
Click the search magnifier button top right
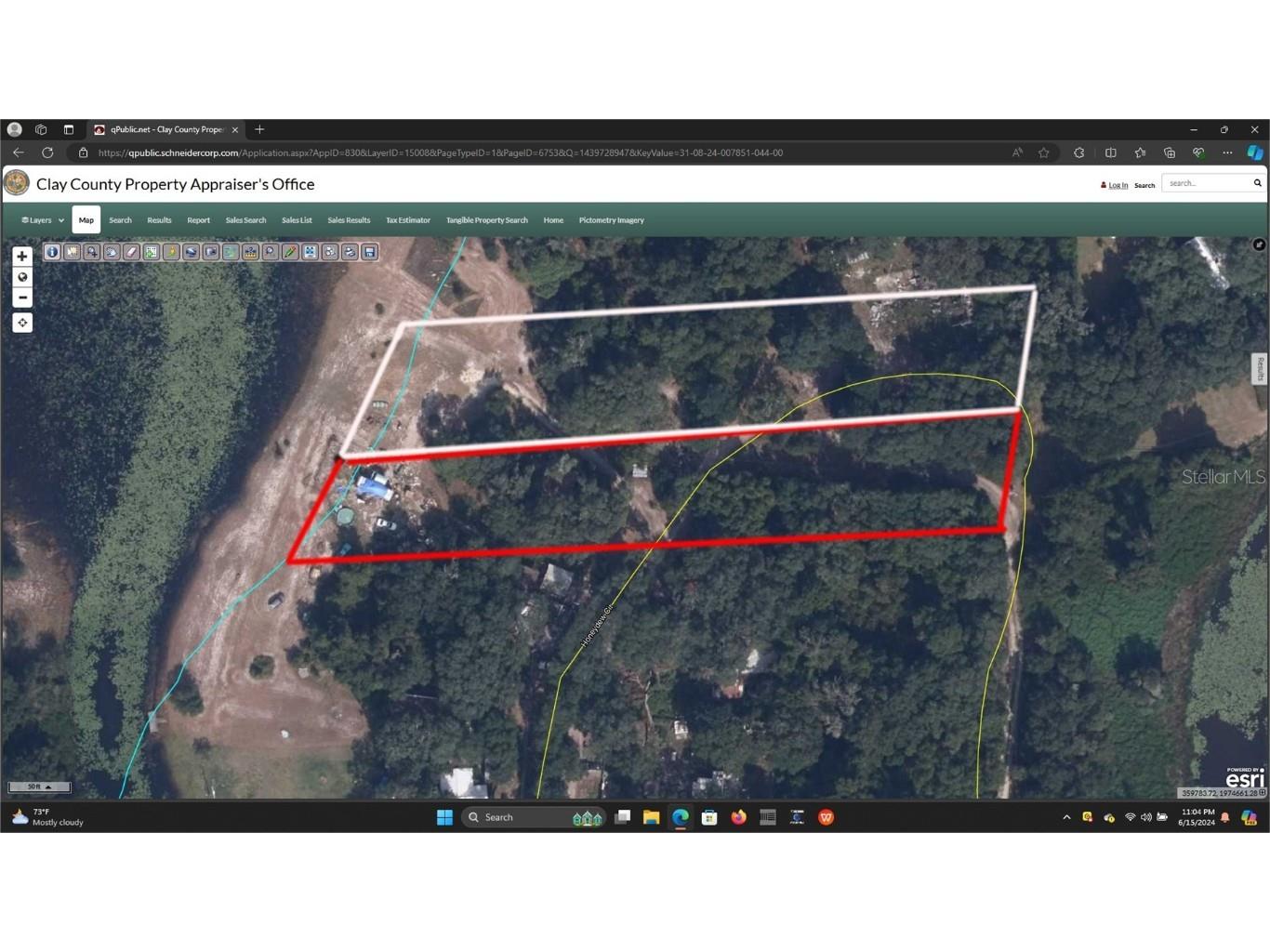[1257, 182]
